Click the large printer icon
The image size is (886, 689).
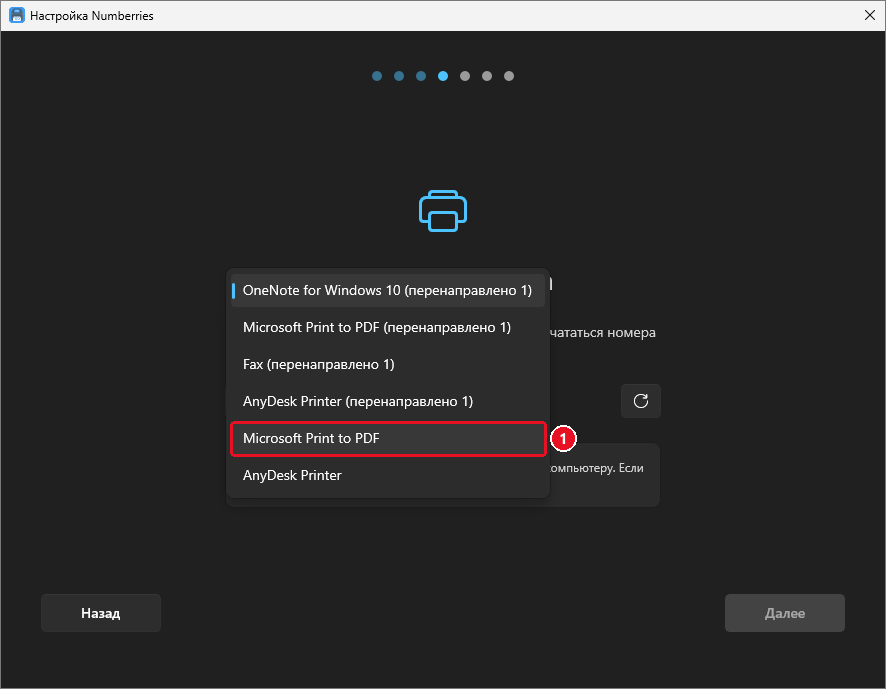click(x=443, y=211)
